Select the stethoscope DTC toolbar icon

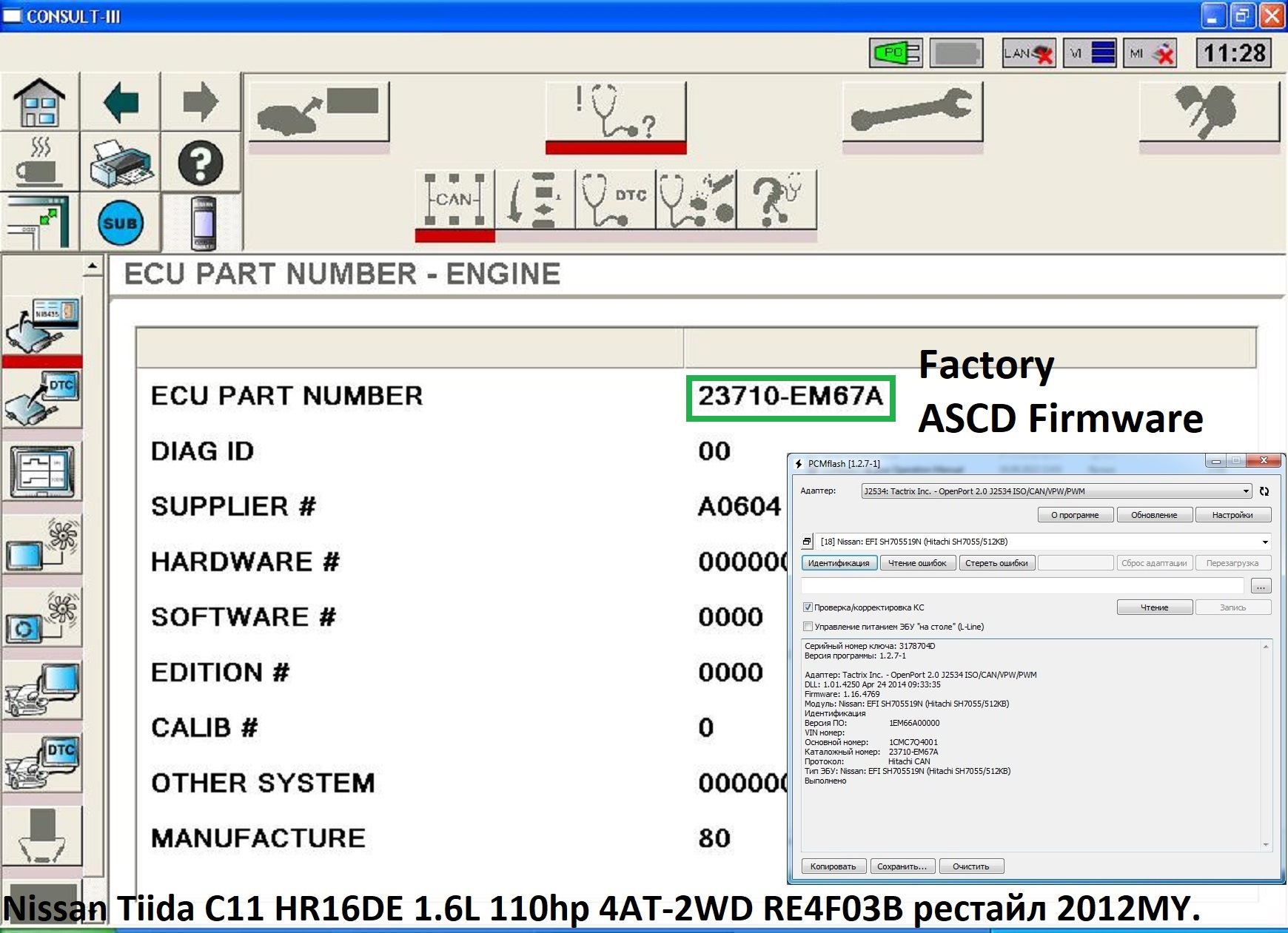click(x=614, y=200)
